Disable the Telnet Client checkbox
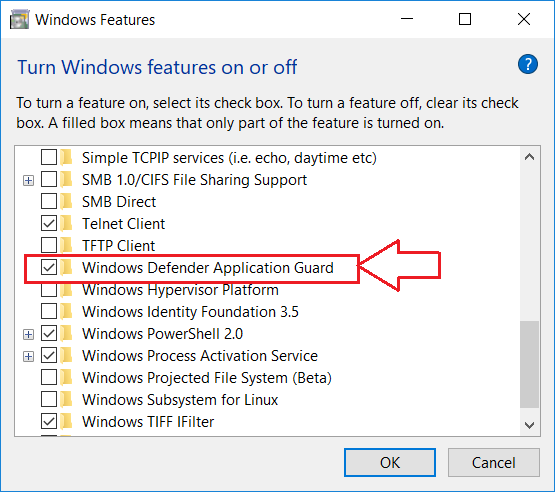The image size is (555, 492). 49,224
